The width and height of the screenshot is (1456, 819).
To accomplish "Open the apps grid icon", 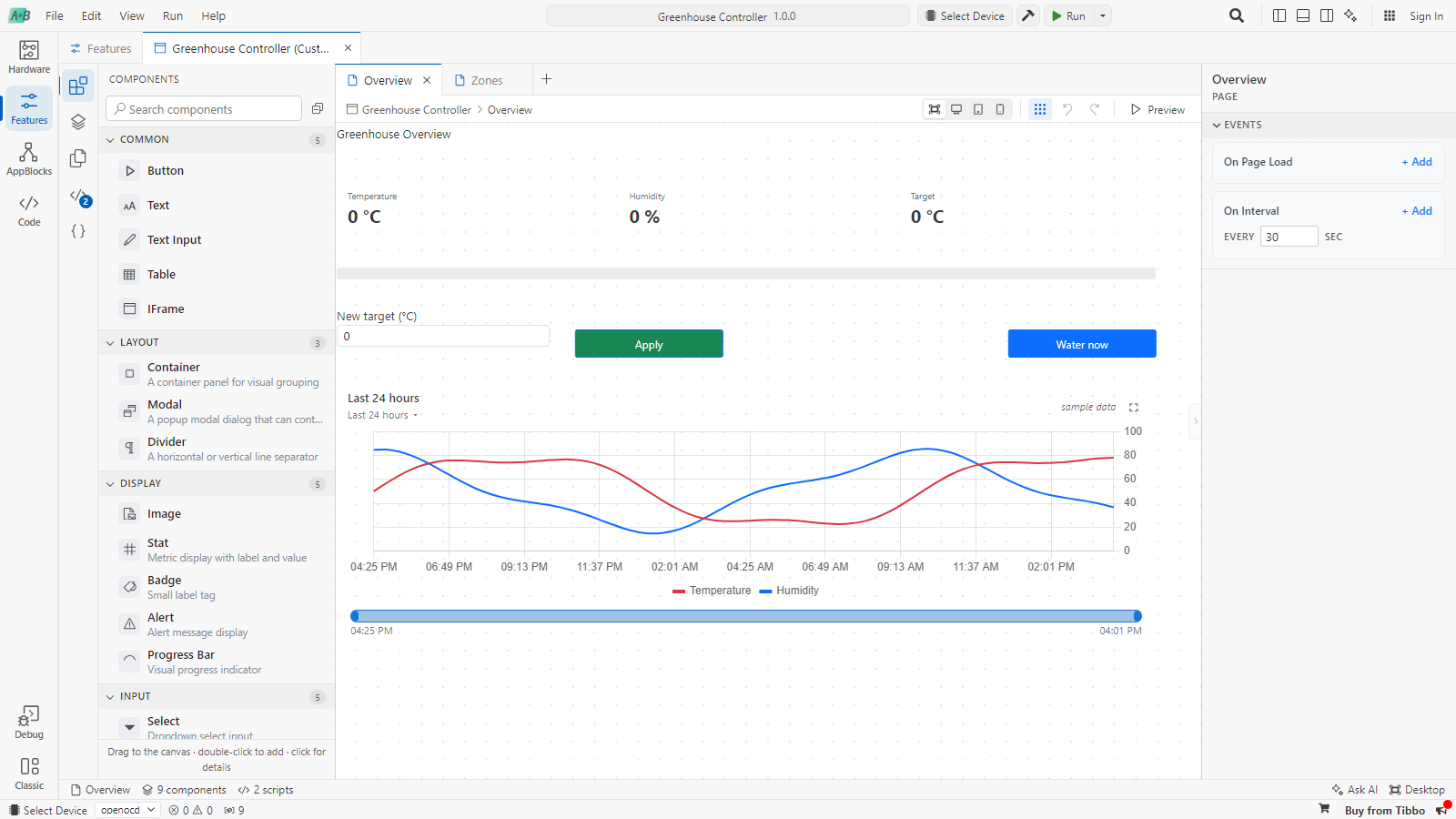I will (1390, 15).
